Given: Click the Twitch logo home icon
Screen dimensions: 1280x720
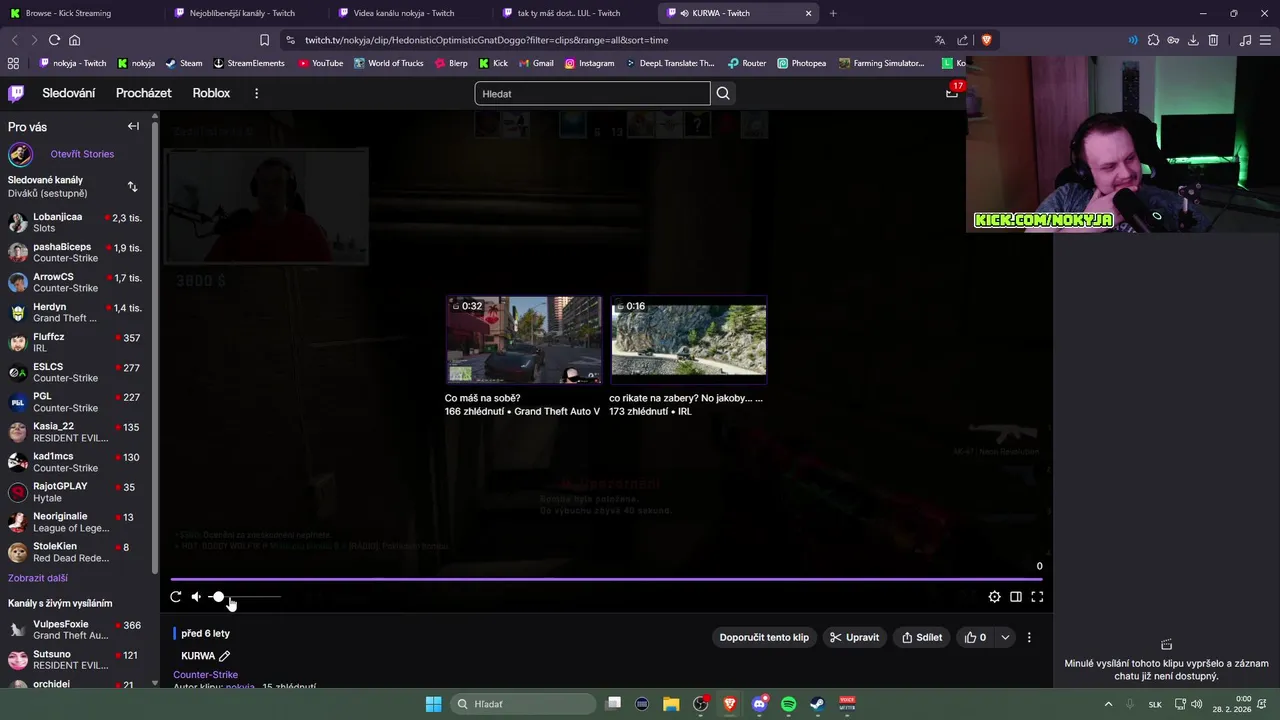Looking at the screenshot, I should point(16,93).
